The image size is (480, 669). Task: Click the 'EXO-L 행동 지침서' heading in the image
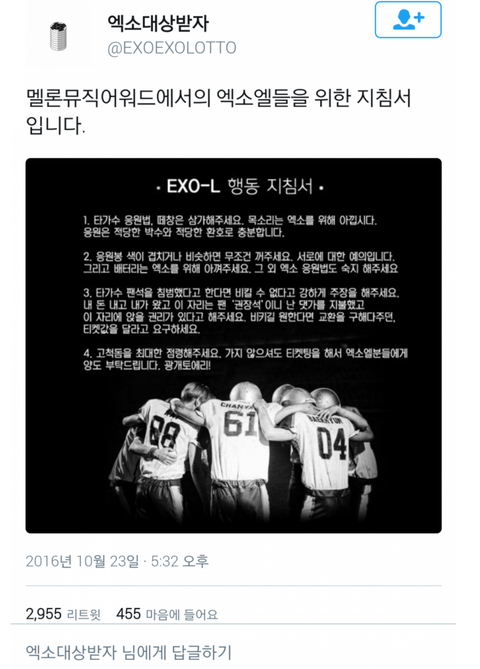(240, 186)
